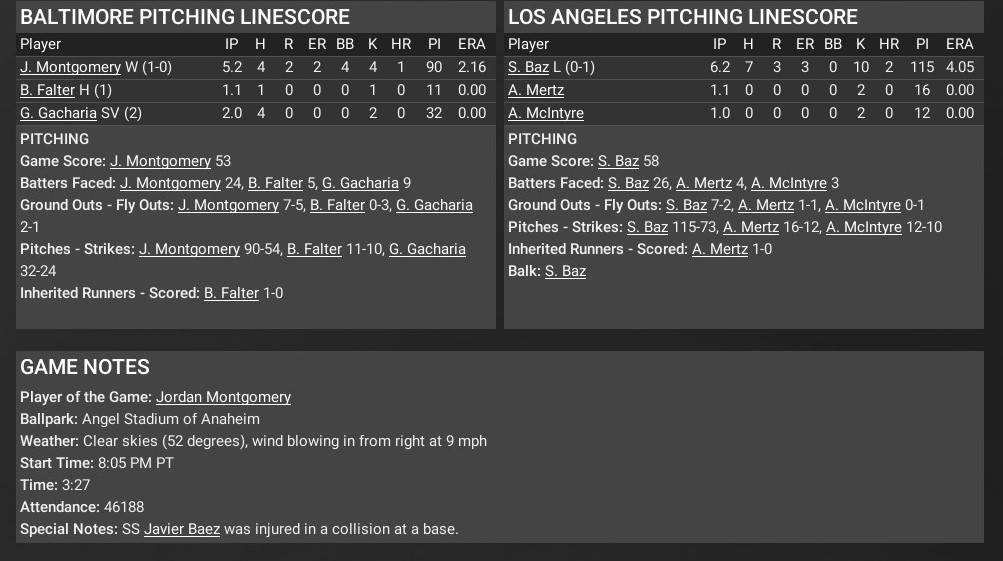Image resolution: width=1003 pixels, height=561 pixels.
Task: Click A. Mertz in Los Angeles Pitches - Strikes
Action: pos(751,227)
